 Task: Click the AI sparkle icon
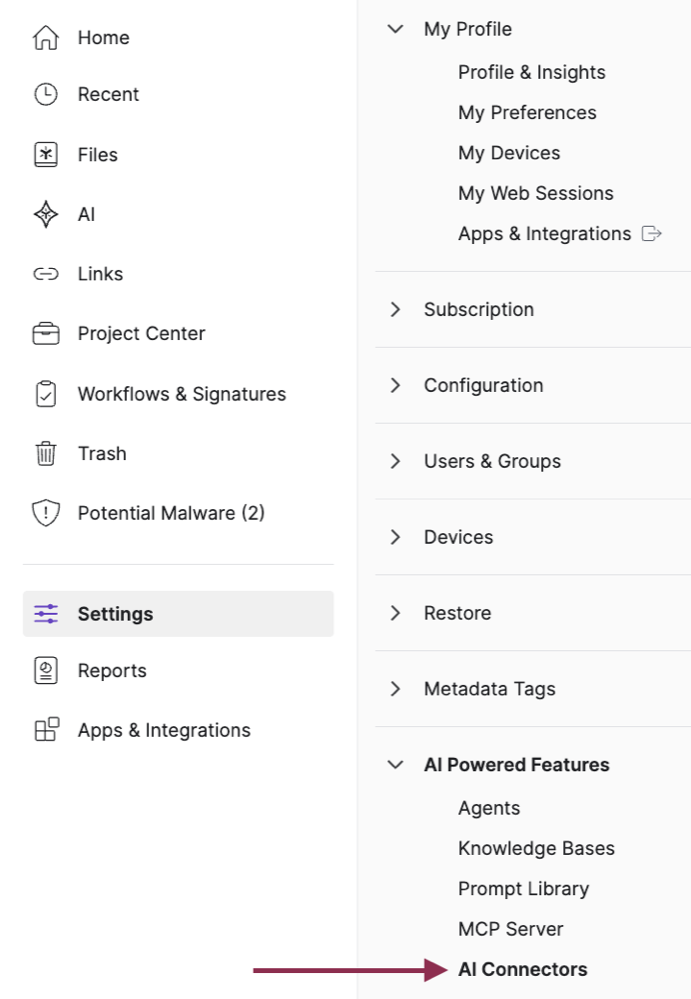click(46, 214)
